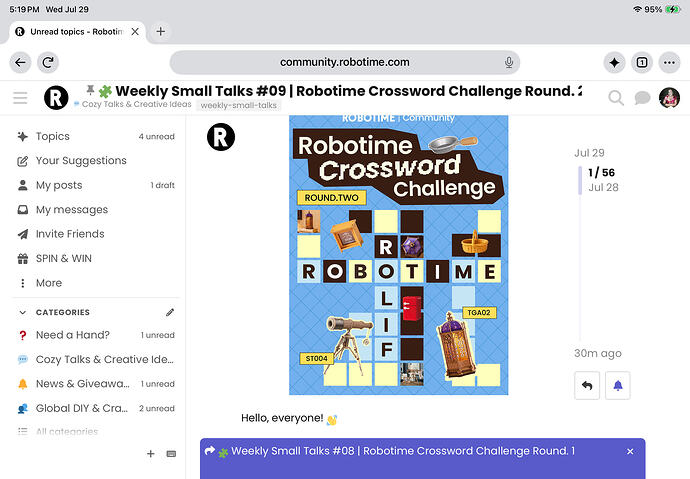Open the forum search magnifier icon
Screen dimensions: 690x479
tap(616, 98)
